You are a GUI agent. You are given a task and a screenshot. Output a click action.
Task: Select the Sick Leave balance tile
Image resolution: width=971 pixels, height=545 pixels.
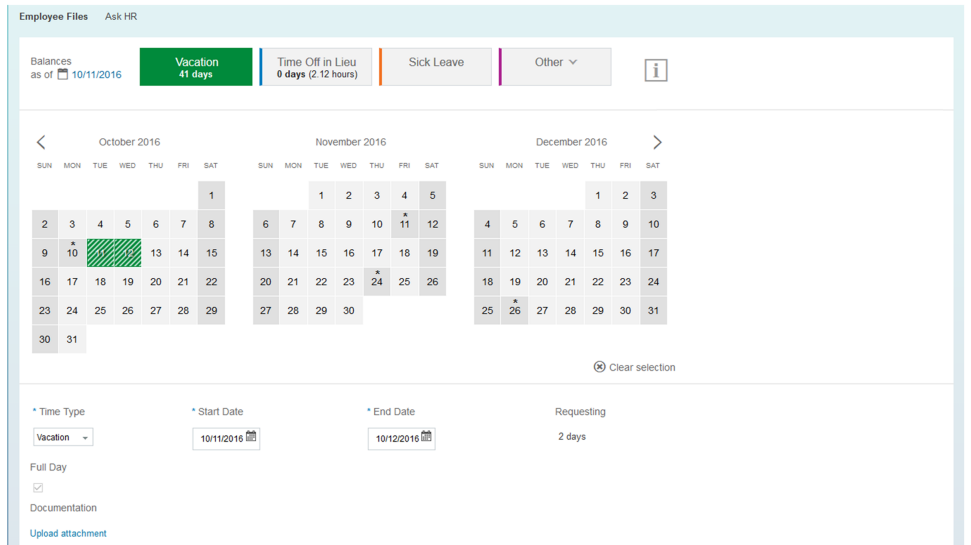tap(436, 67)
